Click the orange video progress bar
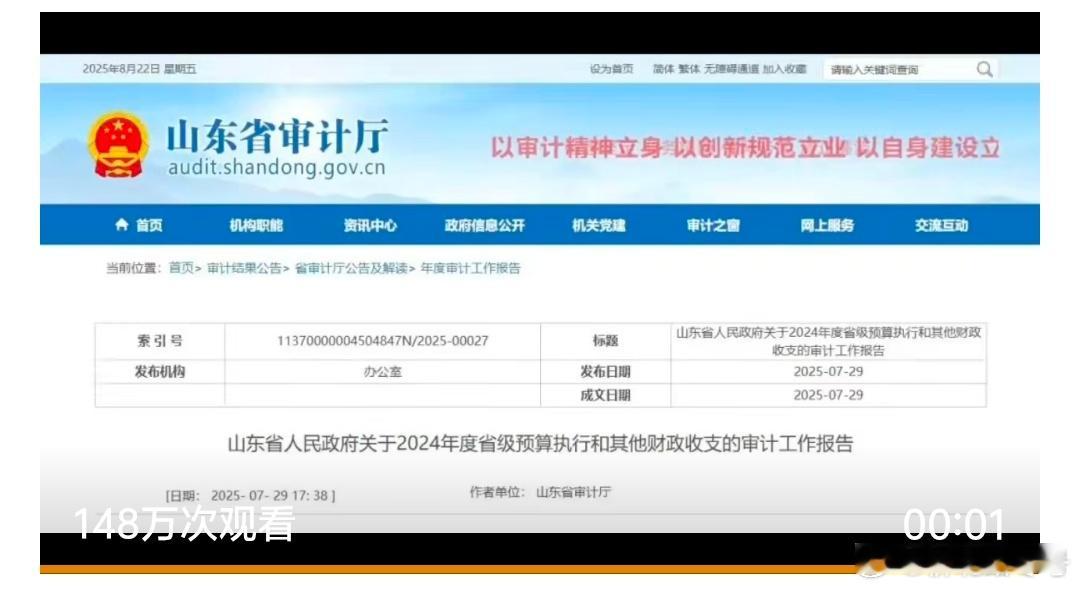The width and height of the screenshot is (1080, 589). coord(448,569)
